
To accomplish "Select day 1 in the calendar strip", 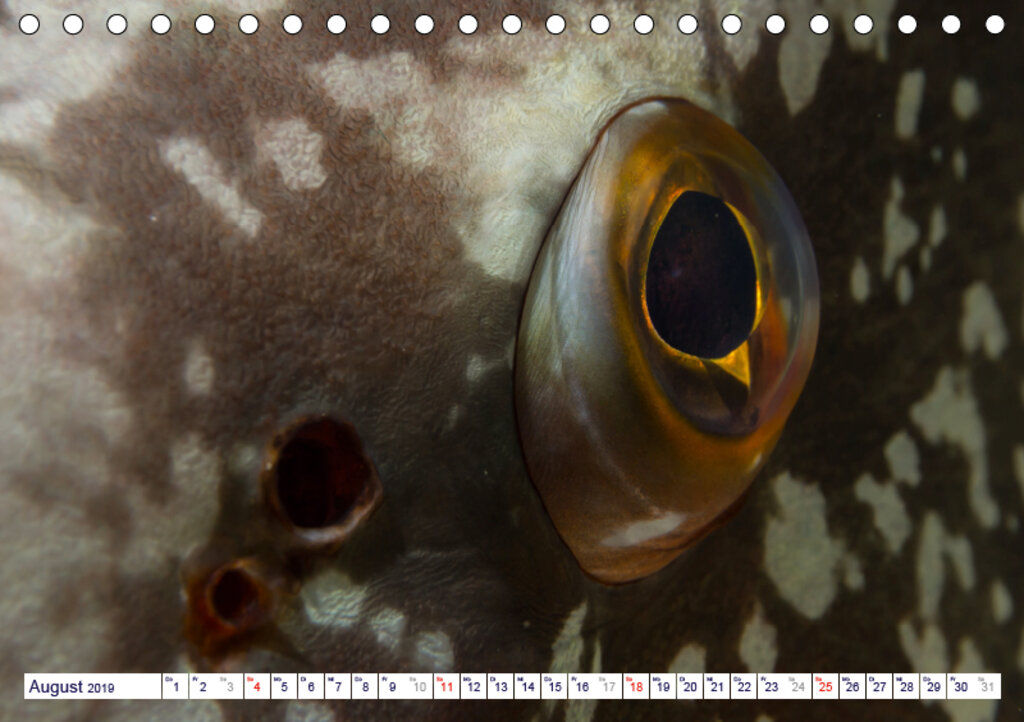I will coord(175,686).
